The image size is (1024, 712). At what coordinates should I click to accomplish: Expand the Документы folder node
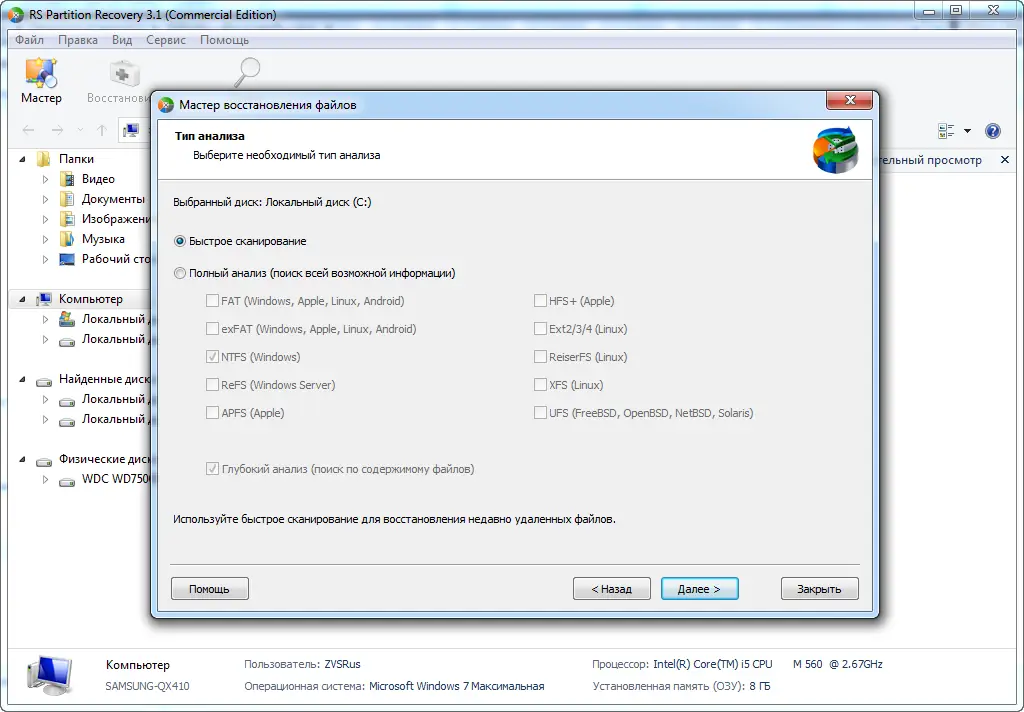click(x=45, y=199)
